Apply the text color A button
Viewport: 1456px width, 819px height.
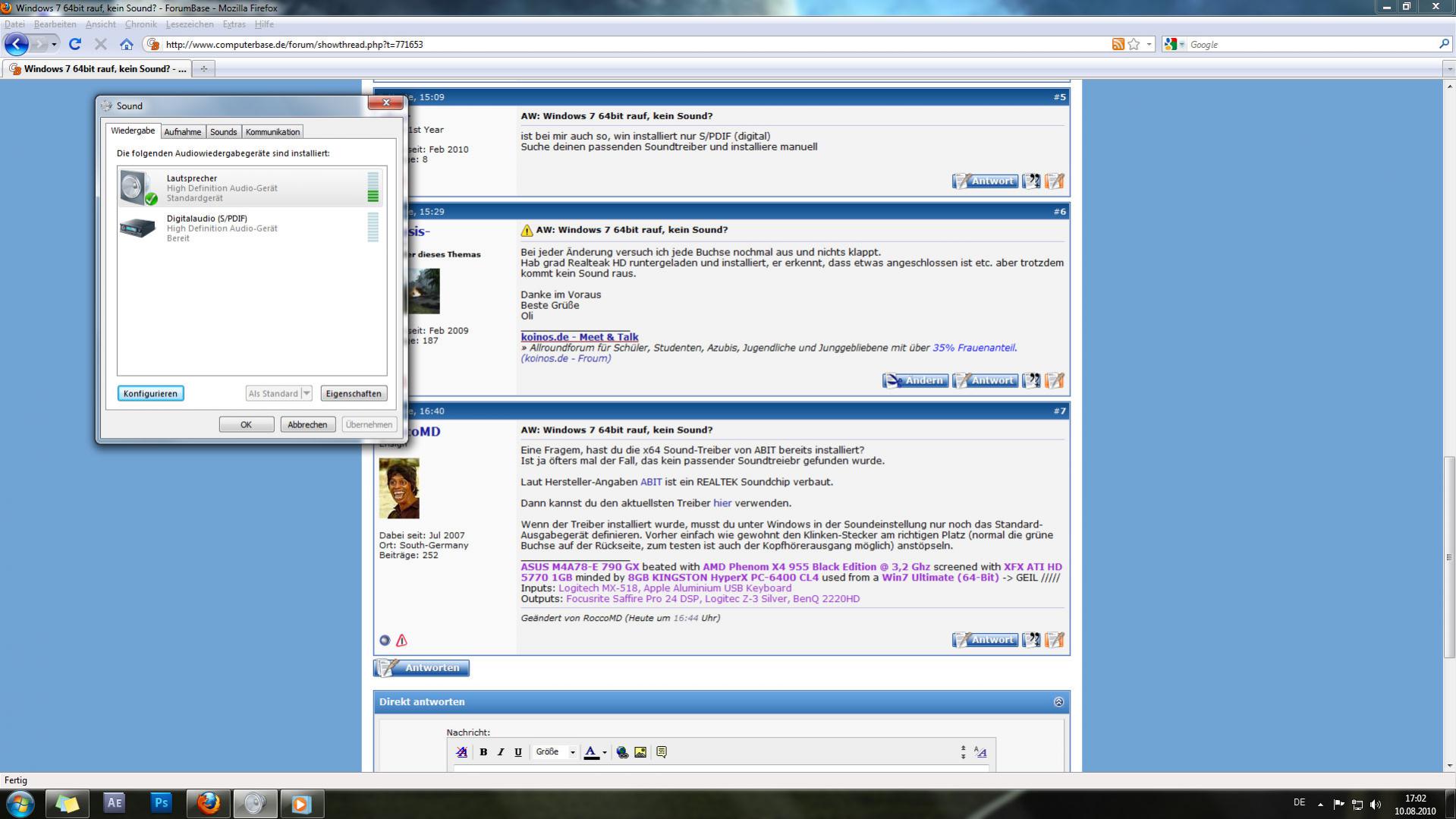pyautogui.click(x=591, y=752)
